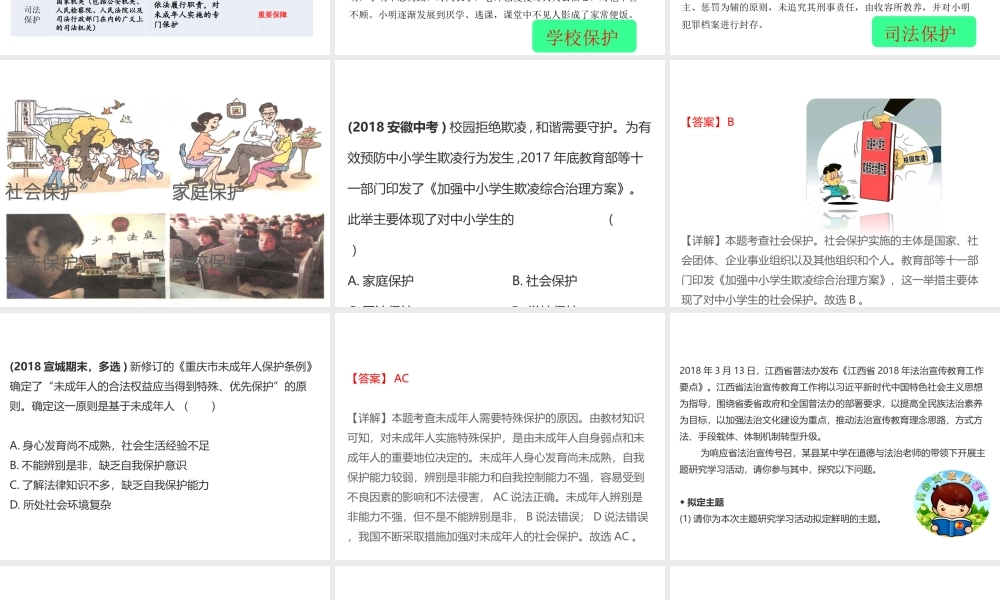Select the 校园欺凌 shield cartoon image
Image resolution: width=1000 pixels, height=600 pixels.
[x=874, y=154]
